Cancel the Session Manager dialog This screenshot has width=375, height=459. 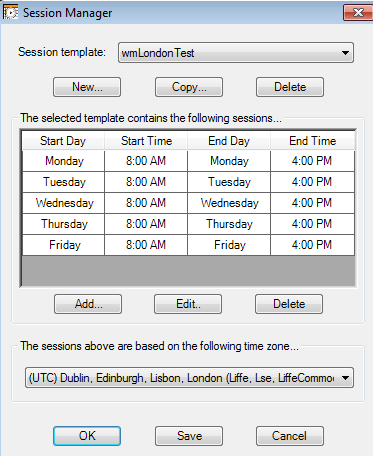coord(290,436)
